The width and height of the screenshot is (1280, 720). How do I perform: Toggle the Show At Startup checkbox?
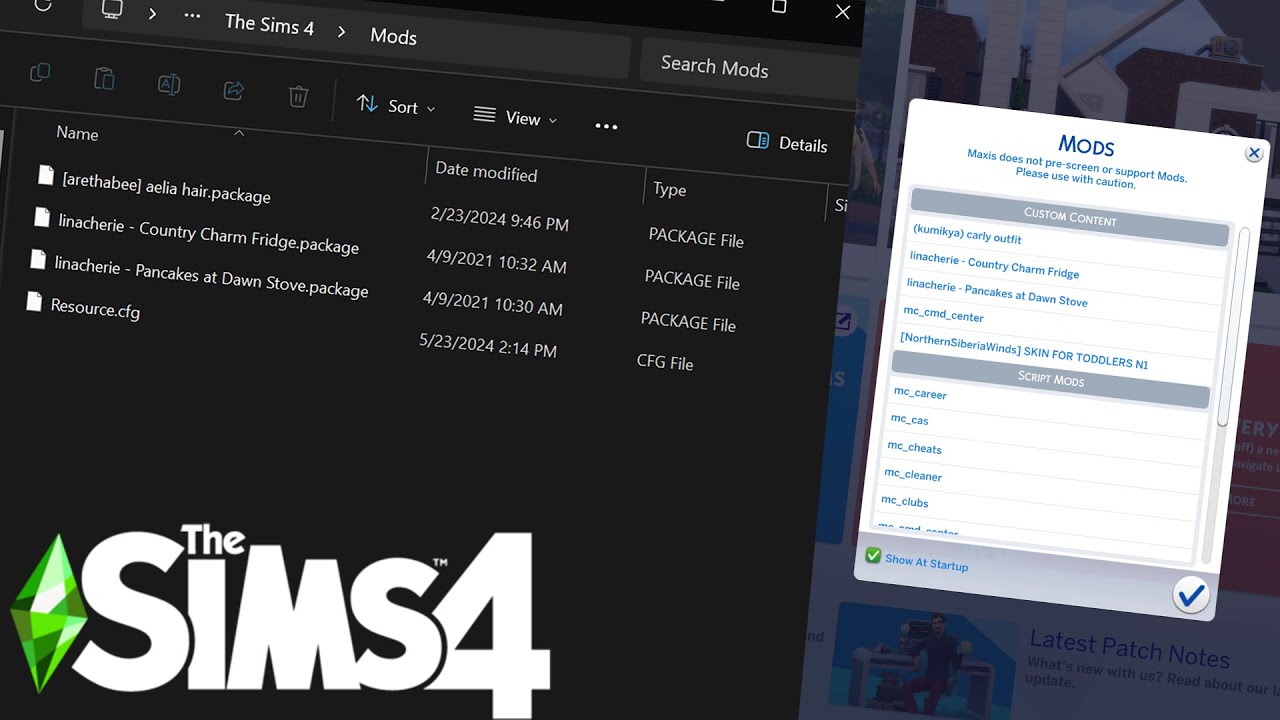click(x=873, y=556)
